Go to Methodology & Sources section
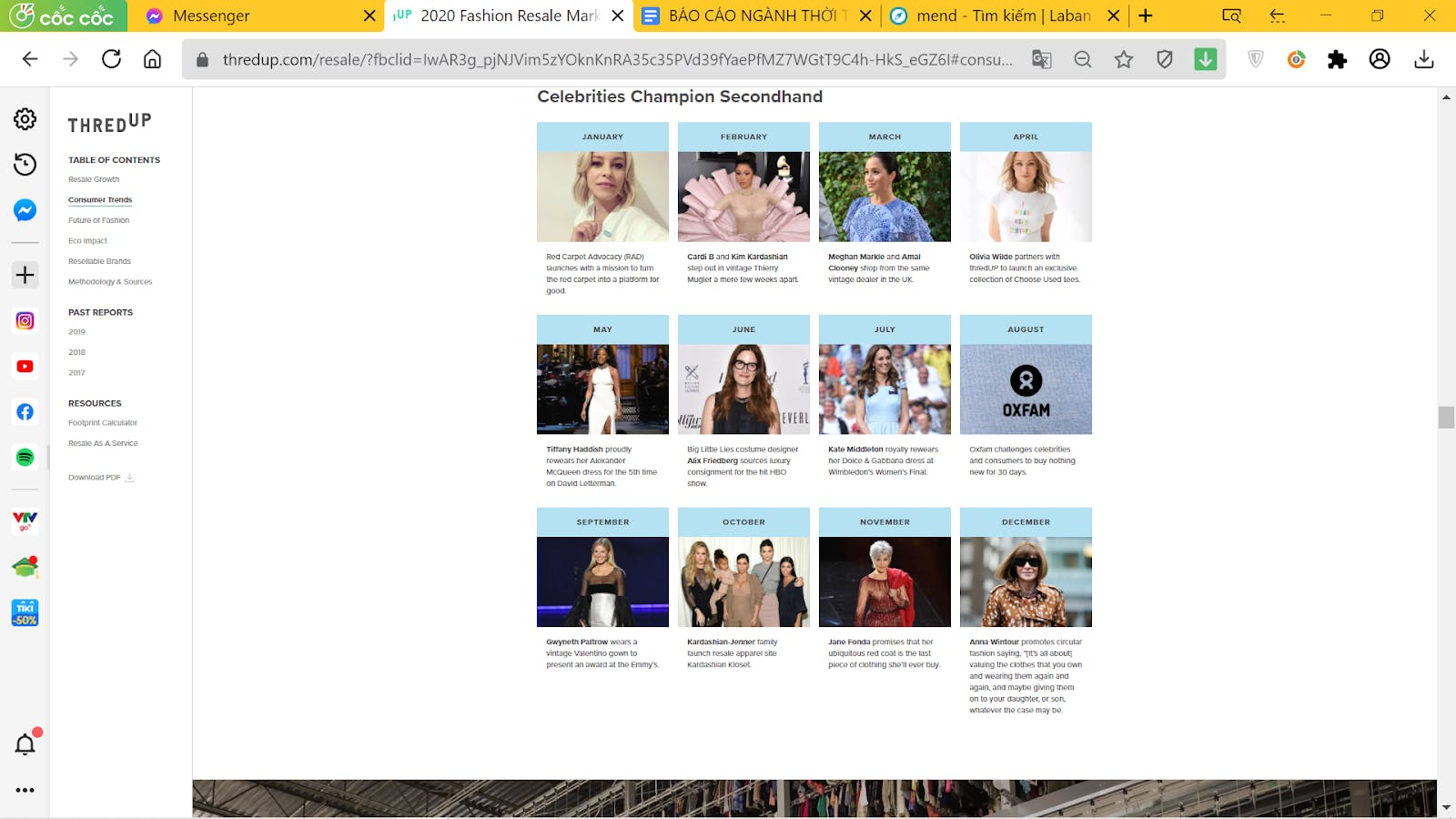The image size is (1456, 819). 110,281
